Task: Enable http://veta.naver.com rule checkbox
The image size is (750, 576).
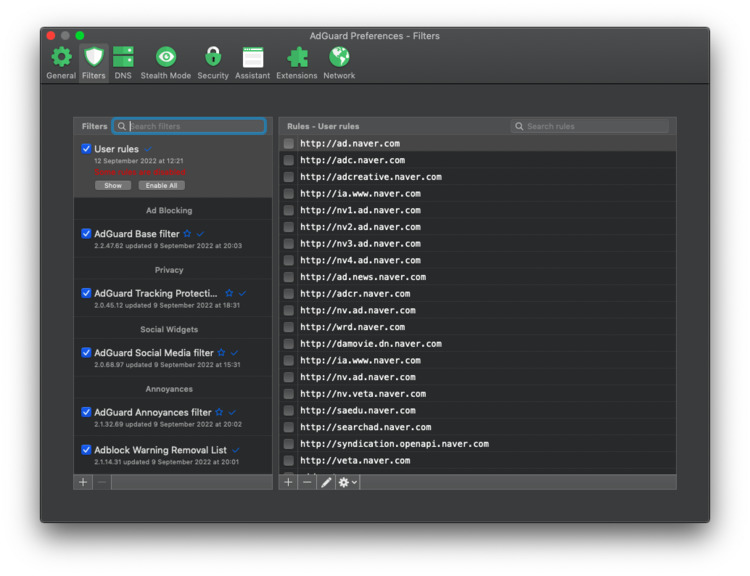Action: [288, 461]
